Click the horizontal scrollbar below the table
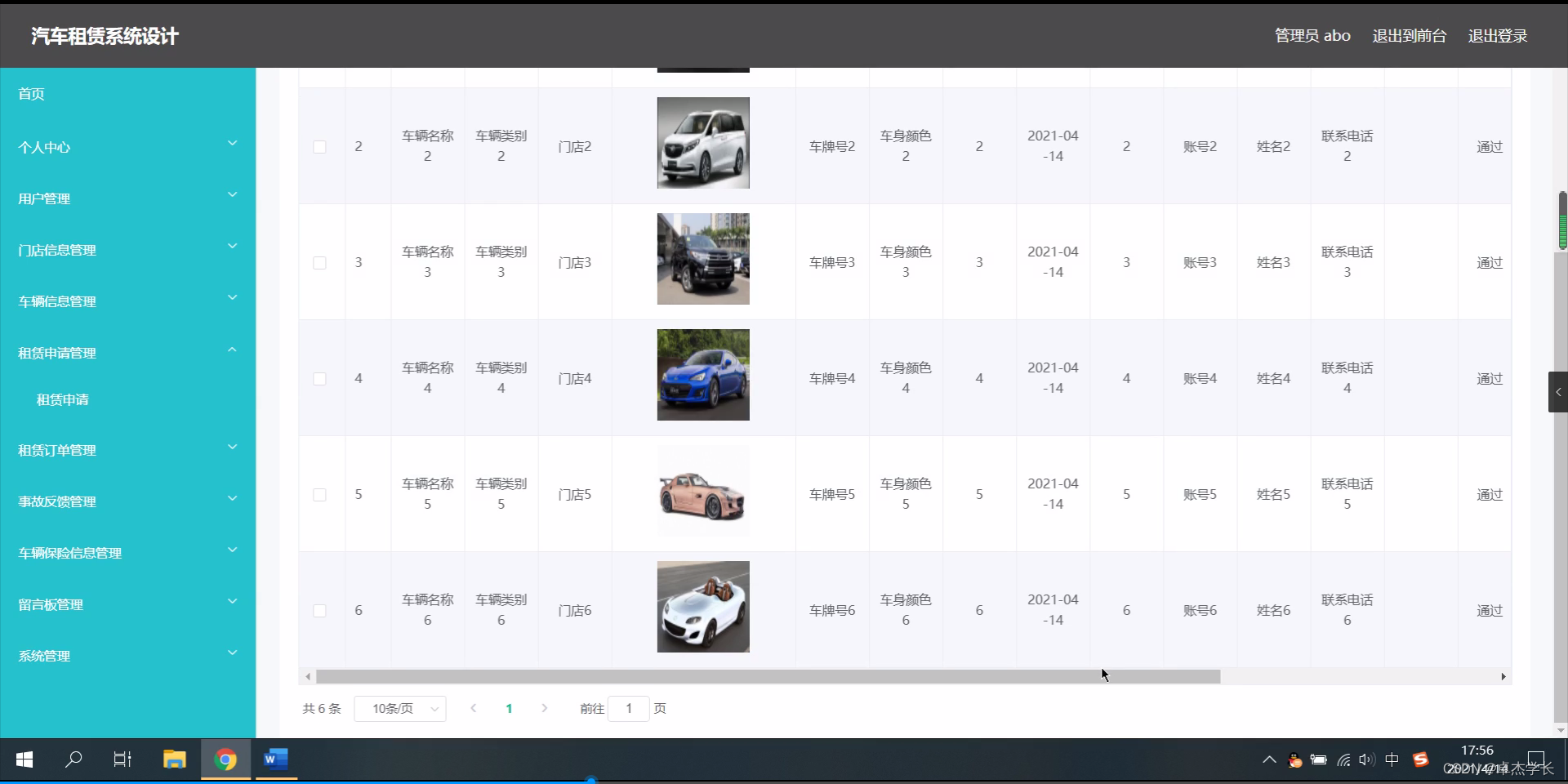The height and width of the screenshot is (784, 1568). [766, 677]
